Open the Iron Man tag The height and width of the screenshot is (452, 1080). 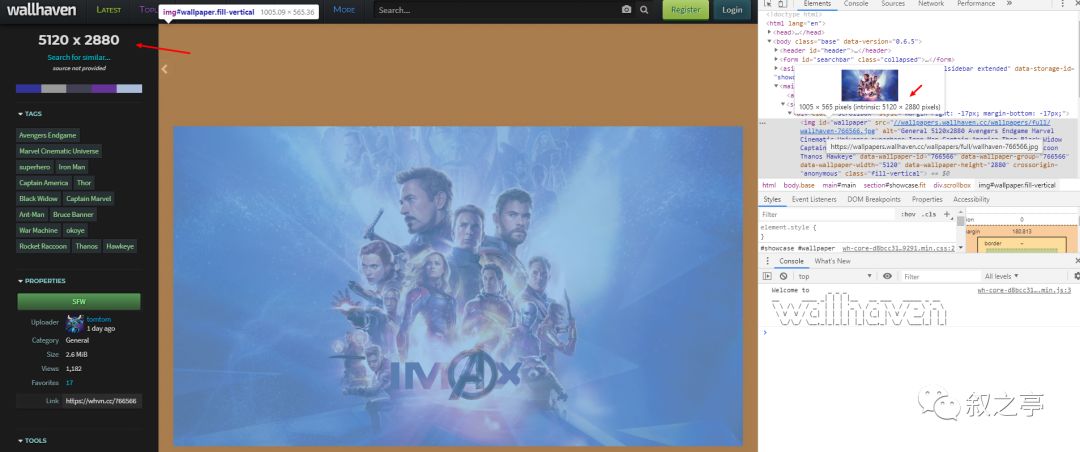[x=72, y=167]
